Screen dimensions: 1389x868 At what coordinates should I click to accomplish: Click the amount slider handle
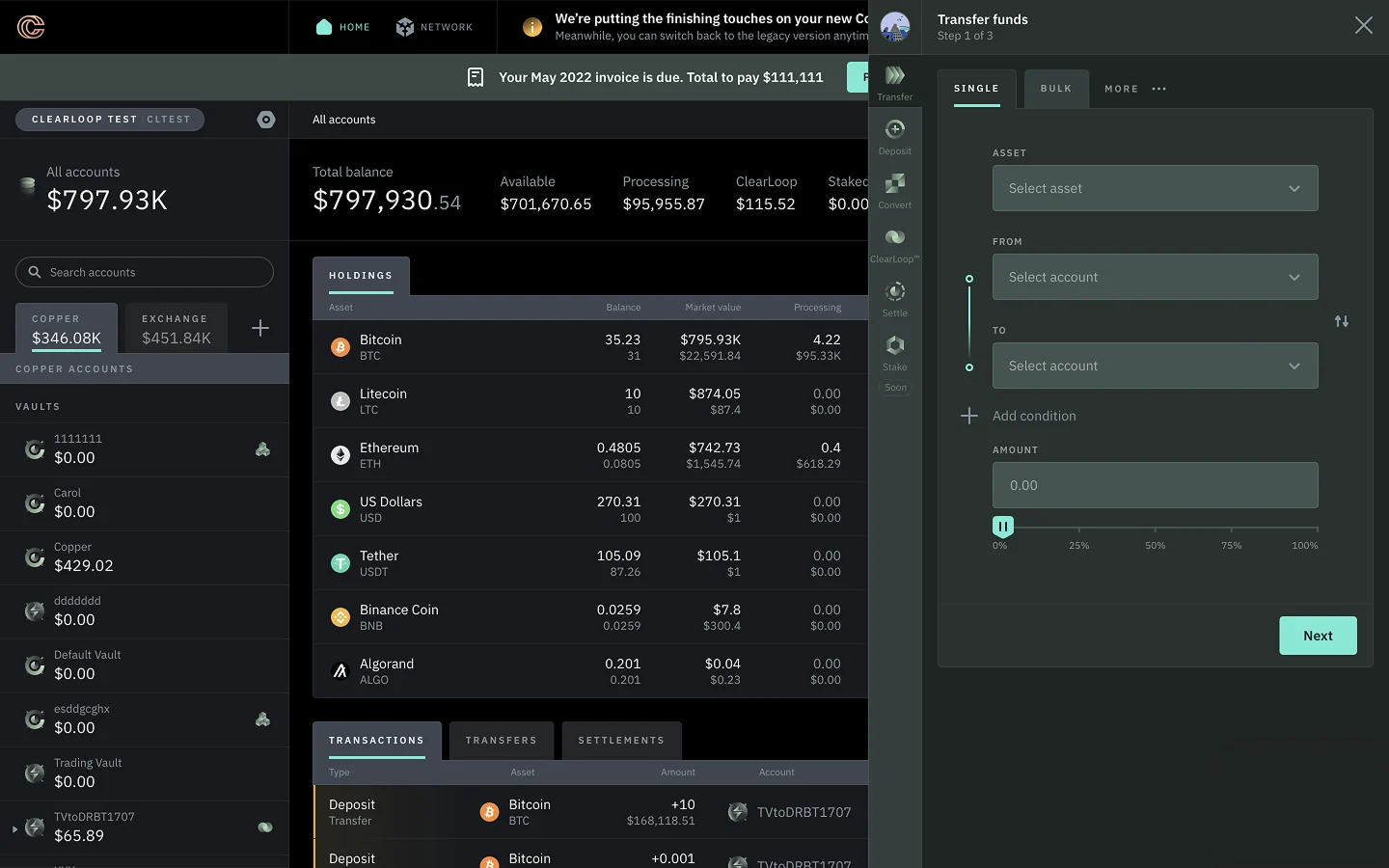[x=1003, y=527]
